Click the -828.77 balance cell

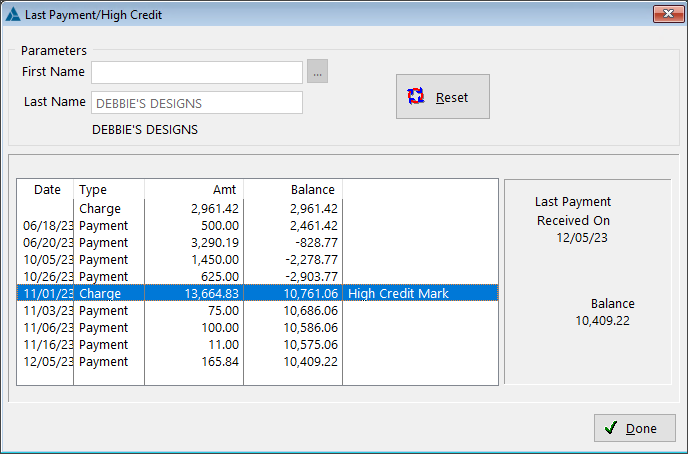[318, 243]
